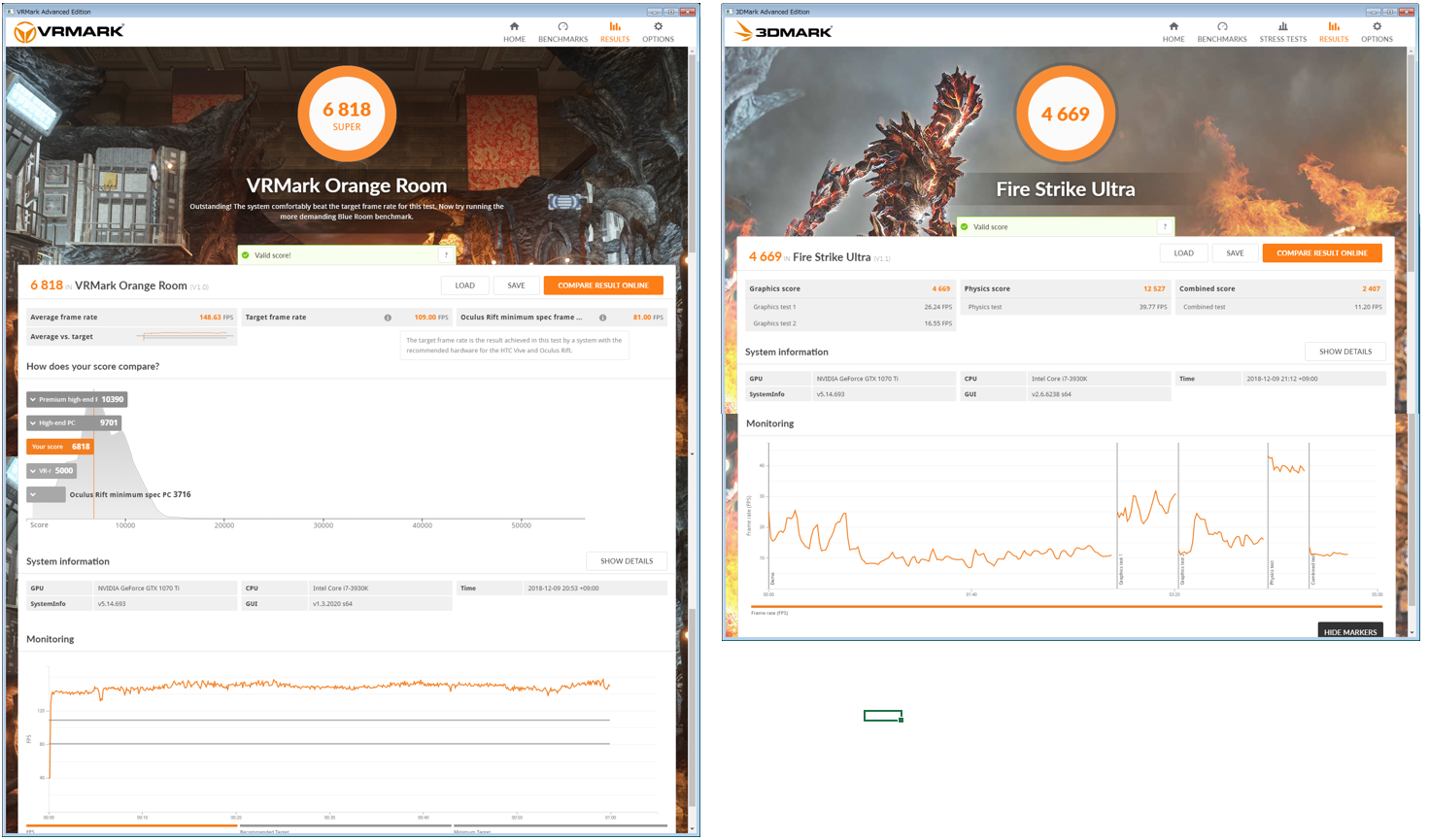Viewport: 1429px width, 840px height.
Task: Click the HIDE MARKERS button in 3DMark
Action: point(1350,631)
